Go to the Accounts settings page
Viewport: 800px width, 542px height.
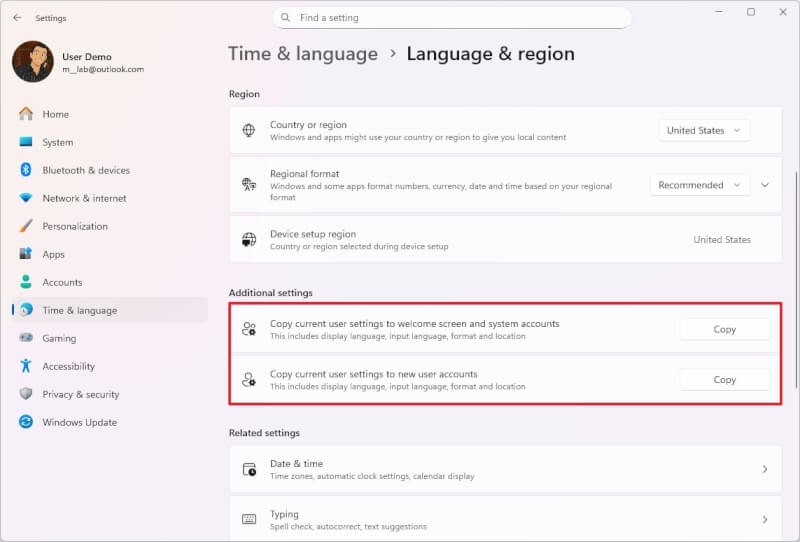[62, 282]
